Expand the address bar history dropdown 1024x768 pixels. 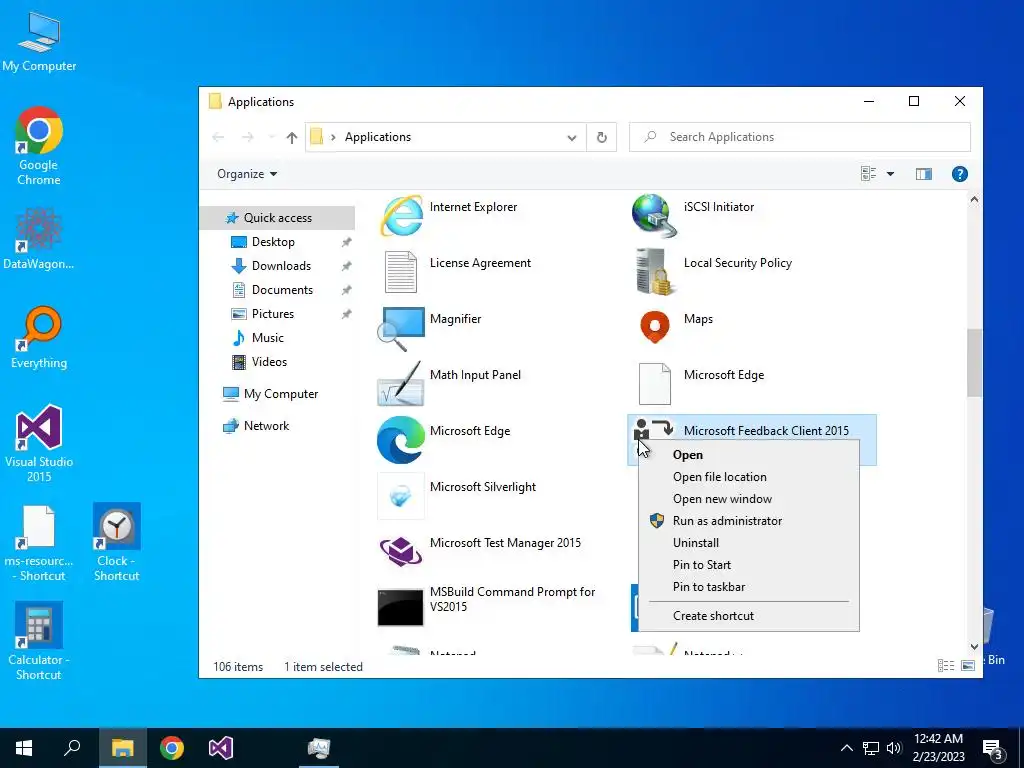[x=571, y=137]
